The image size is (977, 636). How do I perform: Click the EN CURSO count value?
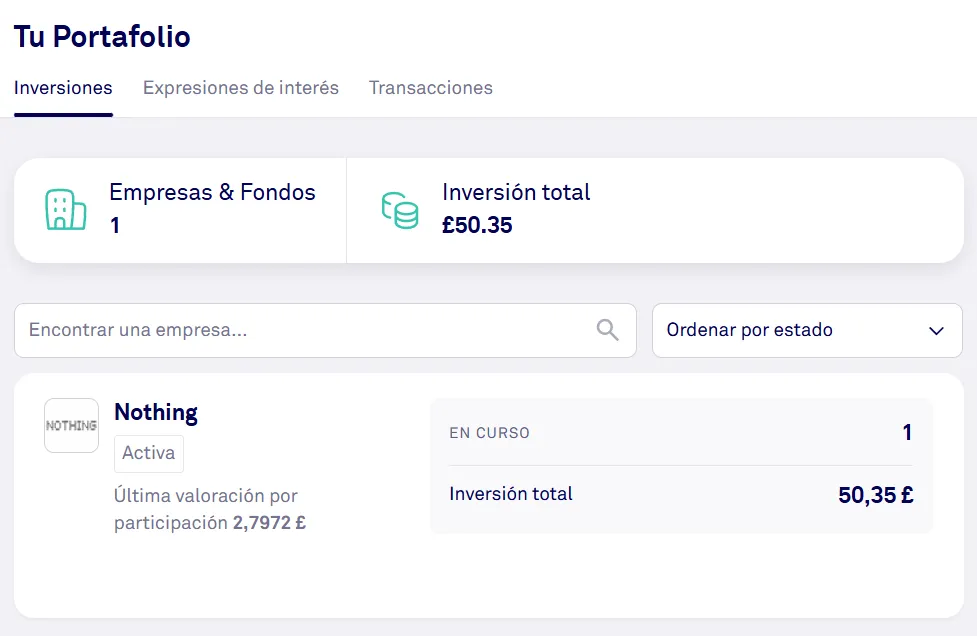click(906, 432)
